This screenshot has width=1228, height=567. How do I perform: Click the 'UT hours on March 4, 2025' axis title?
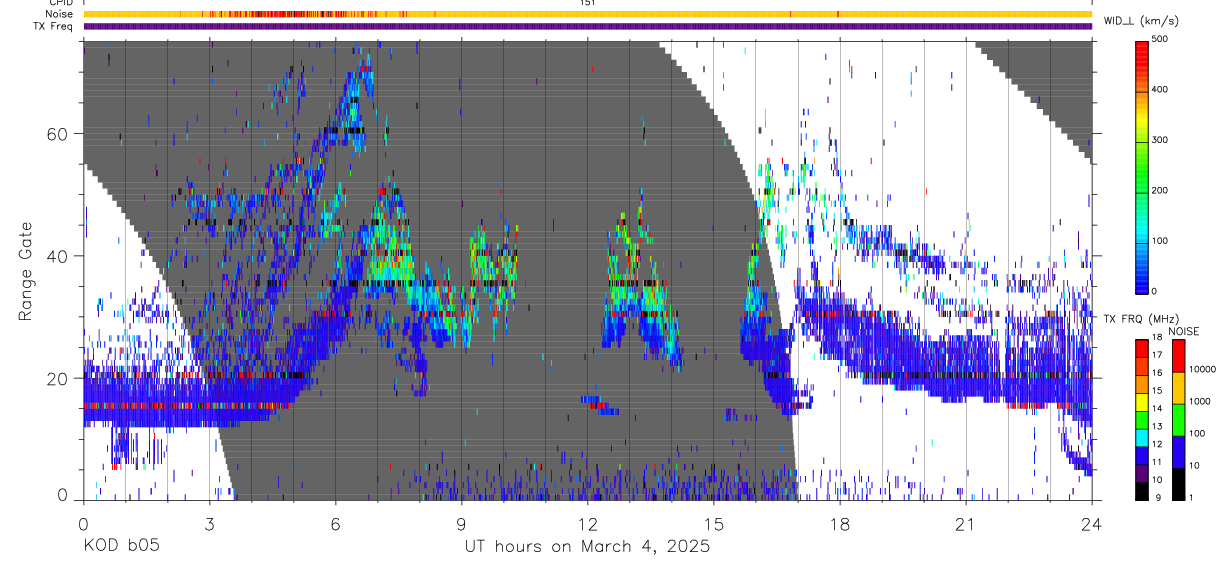587,547
